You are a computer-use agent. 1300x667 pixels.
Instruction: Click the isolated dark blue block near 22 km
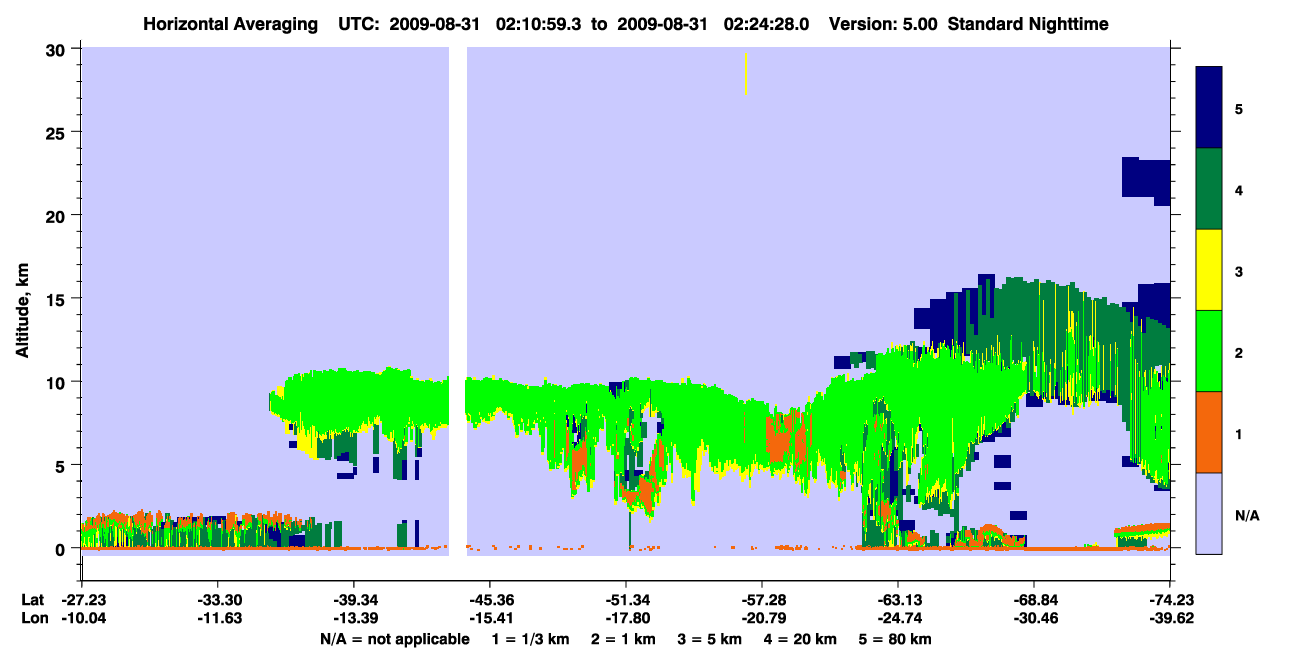1146,180
